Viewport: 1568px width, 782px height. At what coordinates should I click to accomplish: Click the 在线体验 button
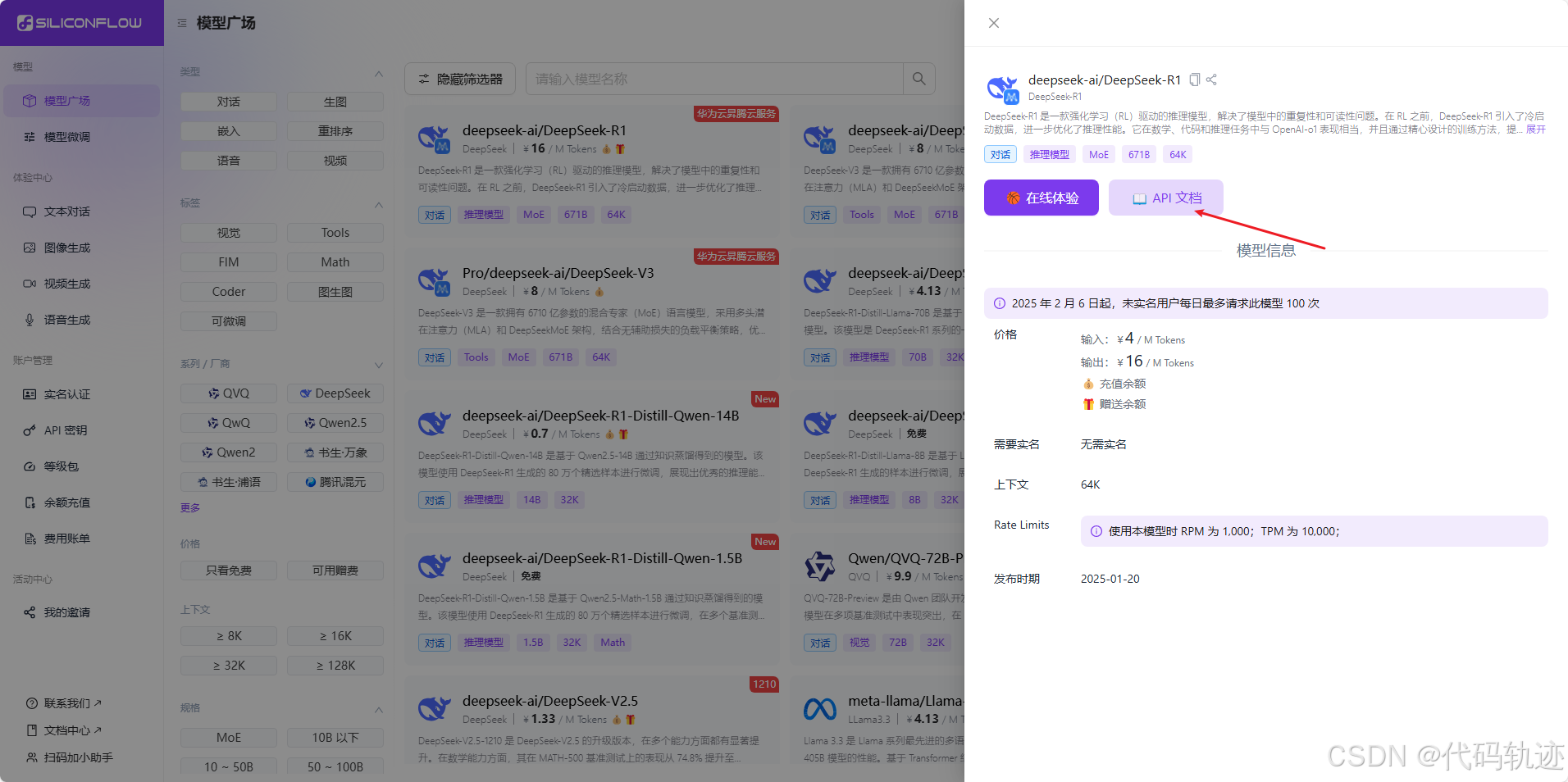click(x=1042, y=198)
